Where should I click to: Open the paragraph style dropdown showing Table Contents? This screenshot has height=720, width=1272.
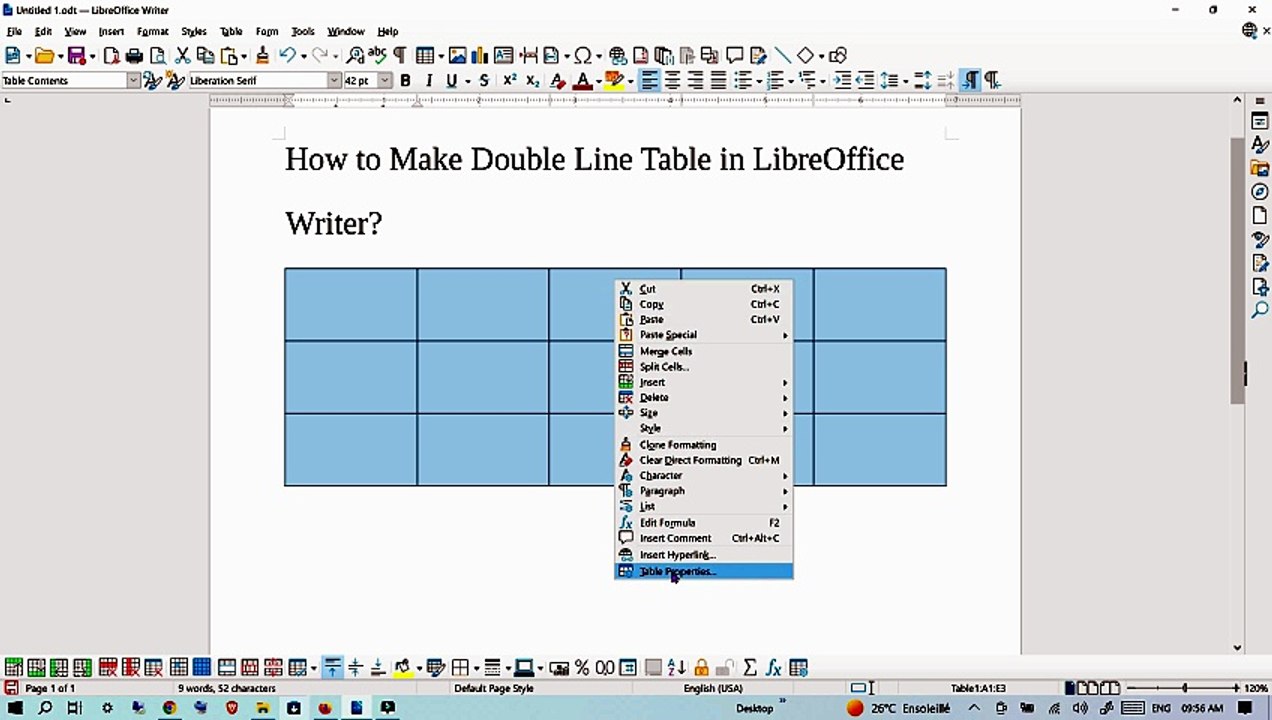tap(133, 81)
